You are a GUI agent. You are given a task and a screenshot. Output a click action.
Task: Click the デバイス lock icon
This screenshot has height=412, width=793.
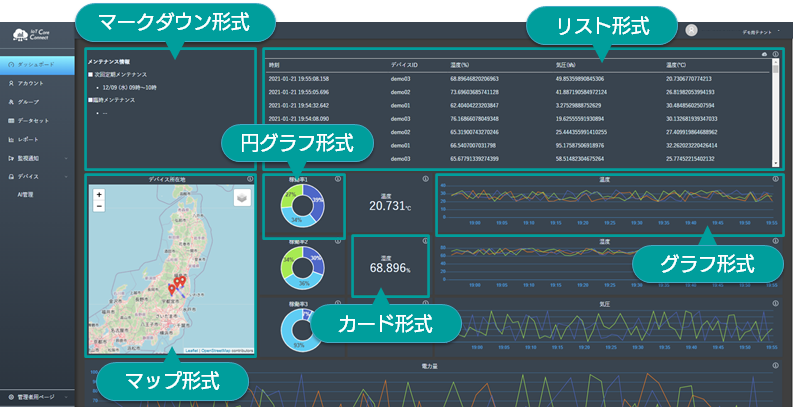click(x=11, y=176)
